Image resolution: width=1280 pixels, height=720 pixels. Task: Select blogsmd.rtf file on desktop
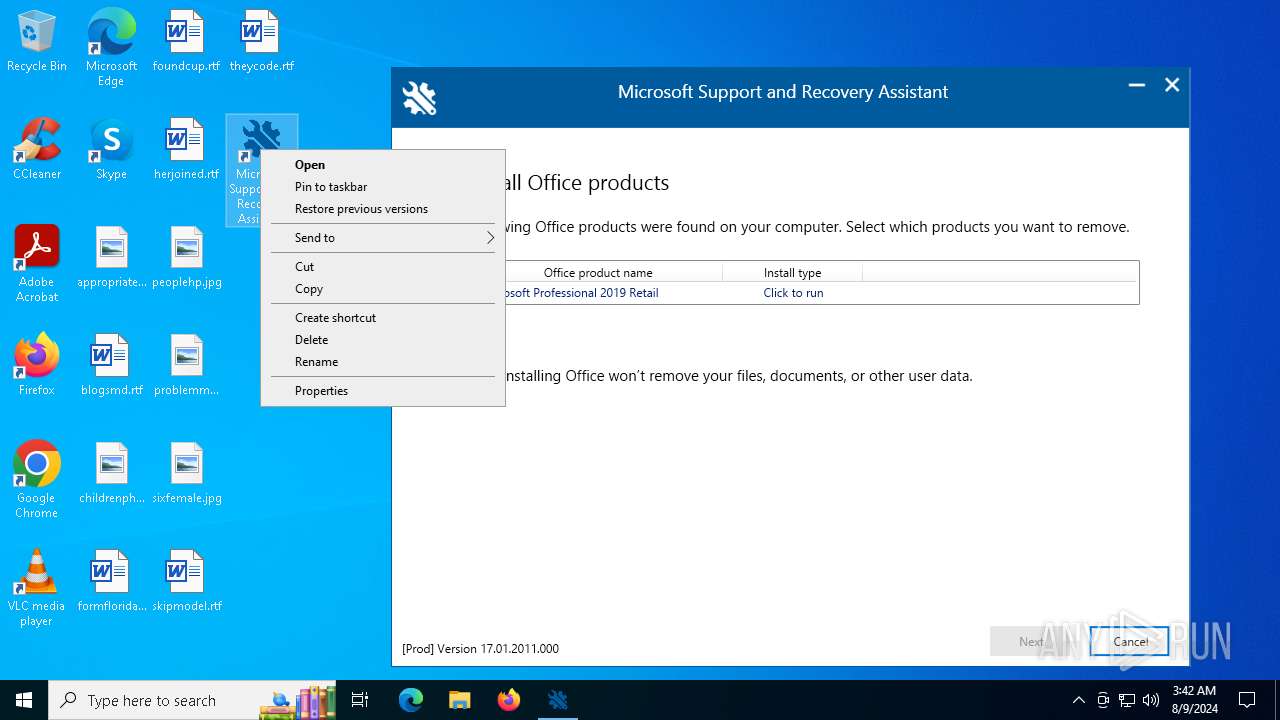(x=111, y=366)
